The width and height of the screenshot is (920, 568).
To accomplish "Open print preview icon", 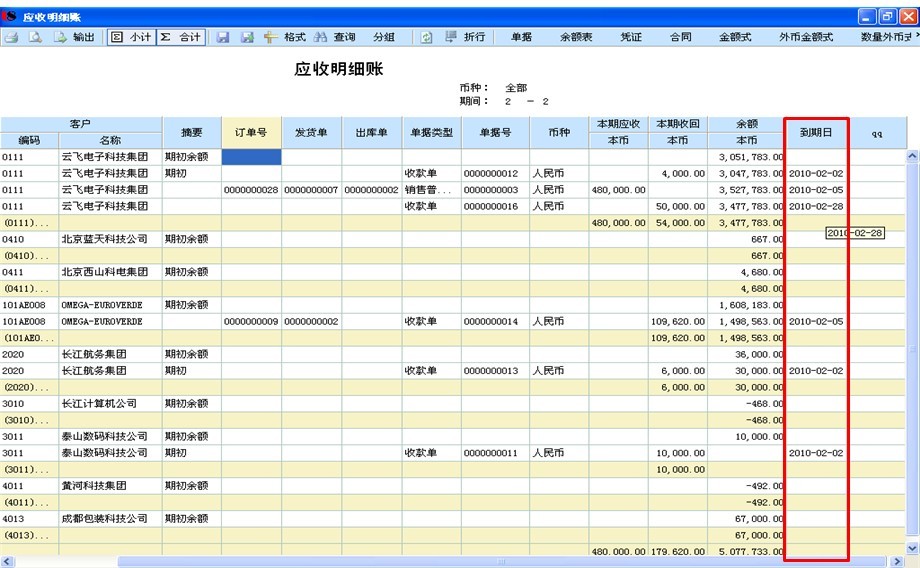I will tap(36, 38).
